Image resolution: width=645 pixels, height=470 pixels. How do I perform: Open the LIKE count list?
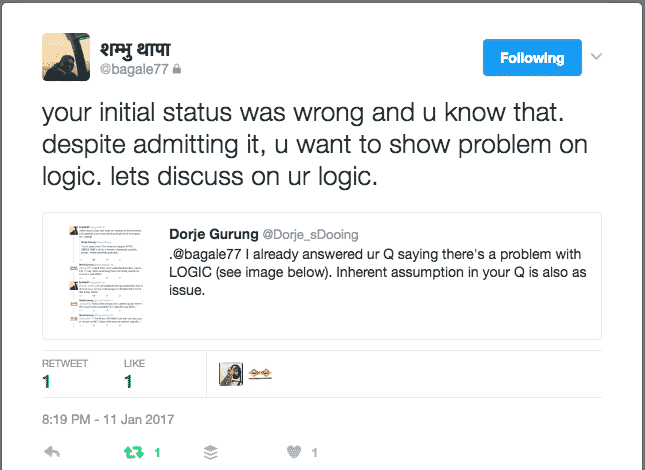pos(135,374)
